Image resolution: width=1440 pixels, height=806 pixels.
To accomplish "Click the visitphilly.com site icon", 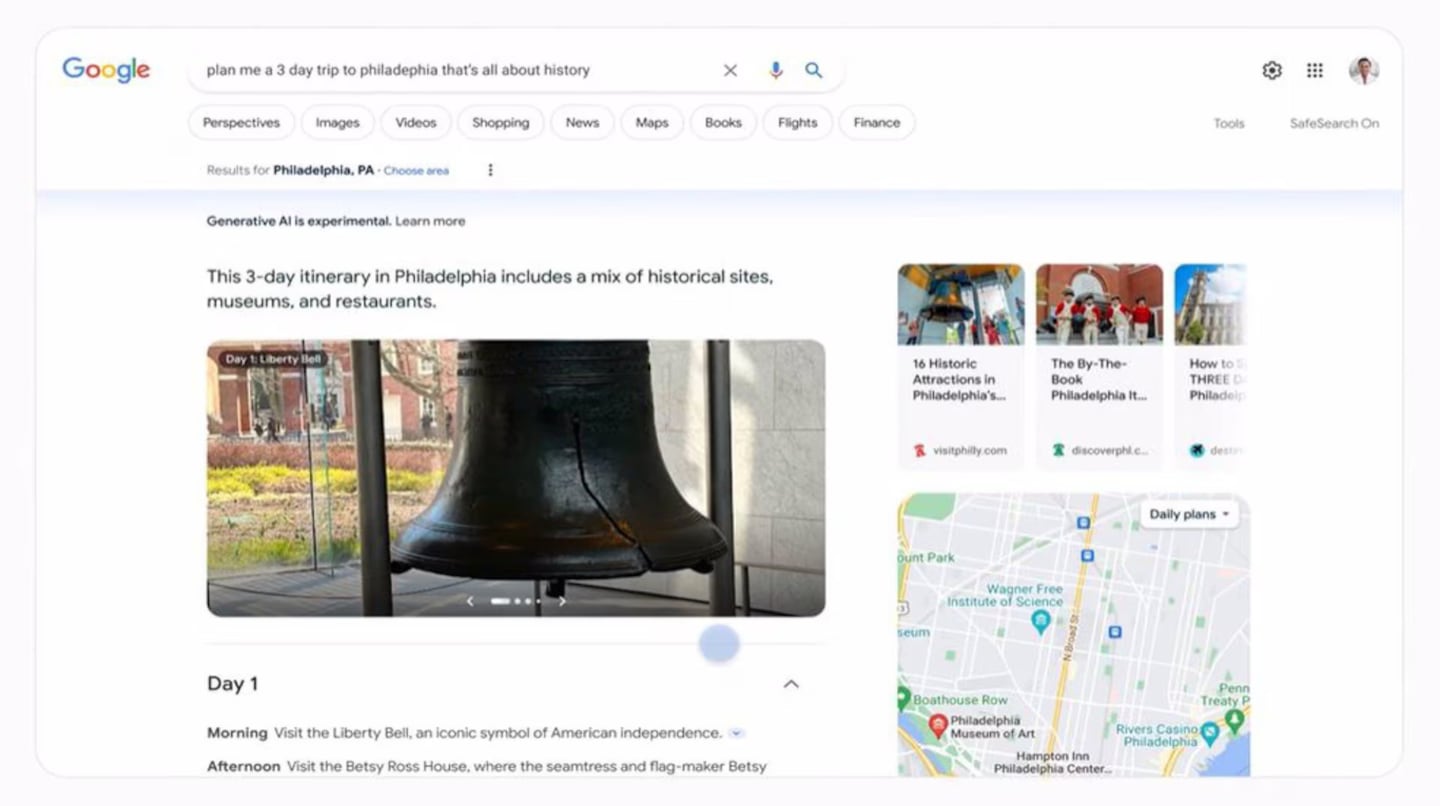I will tap(920, 450).
